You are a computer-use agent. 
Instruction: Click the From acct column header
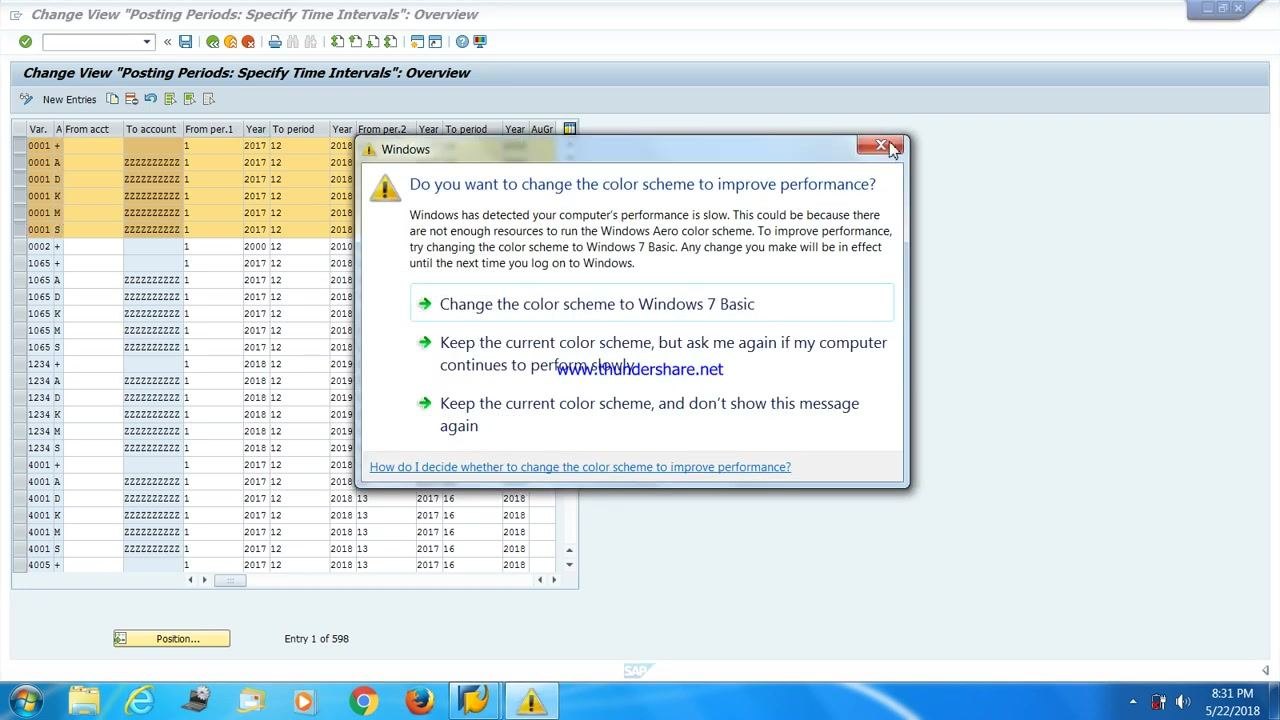pyautogui.click(x=92, y=129)
